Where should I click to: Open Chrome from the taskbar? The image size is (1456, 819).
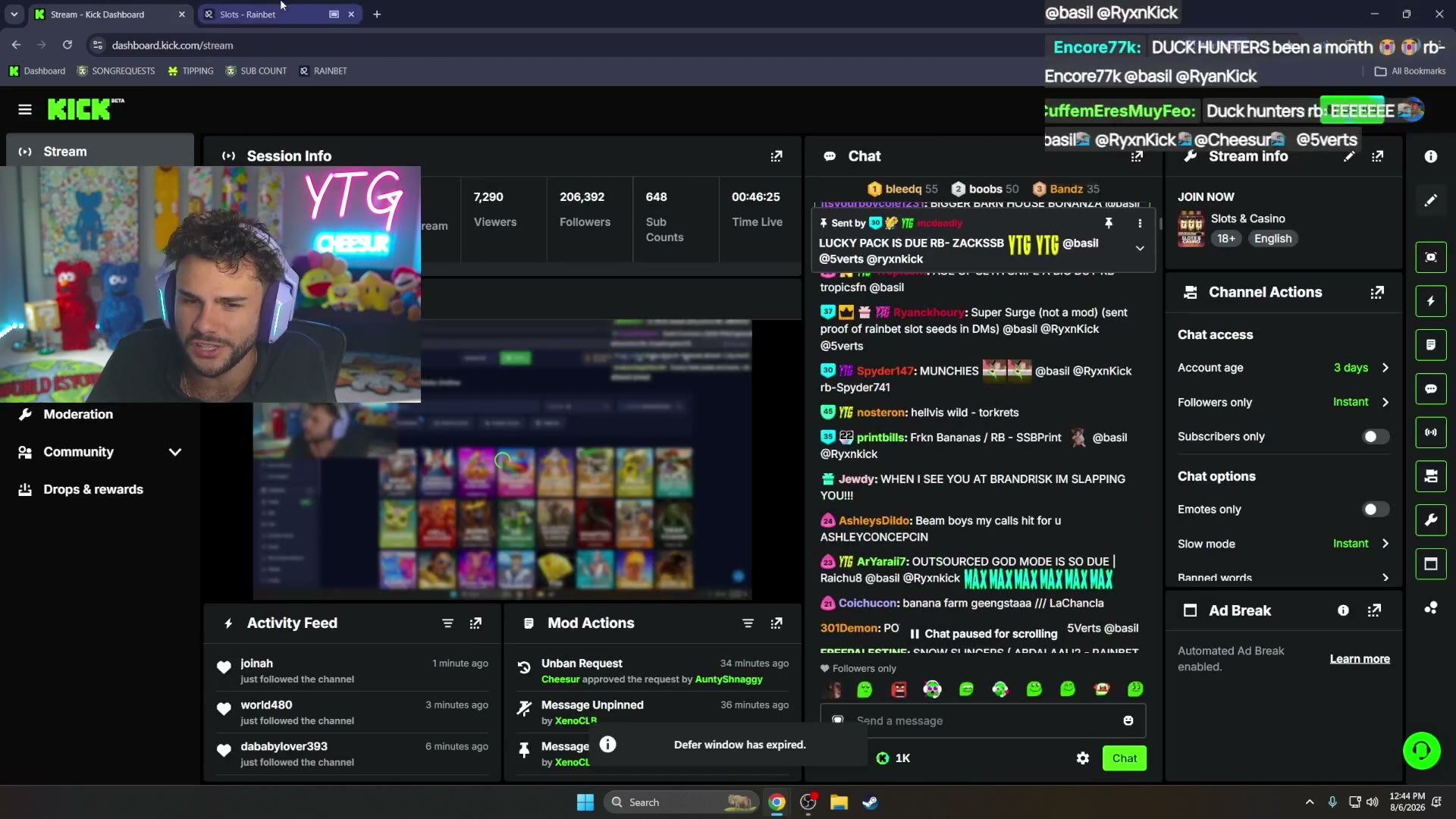pyautogui.click(x=777, y=802)
